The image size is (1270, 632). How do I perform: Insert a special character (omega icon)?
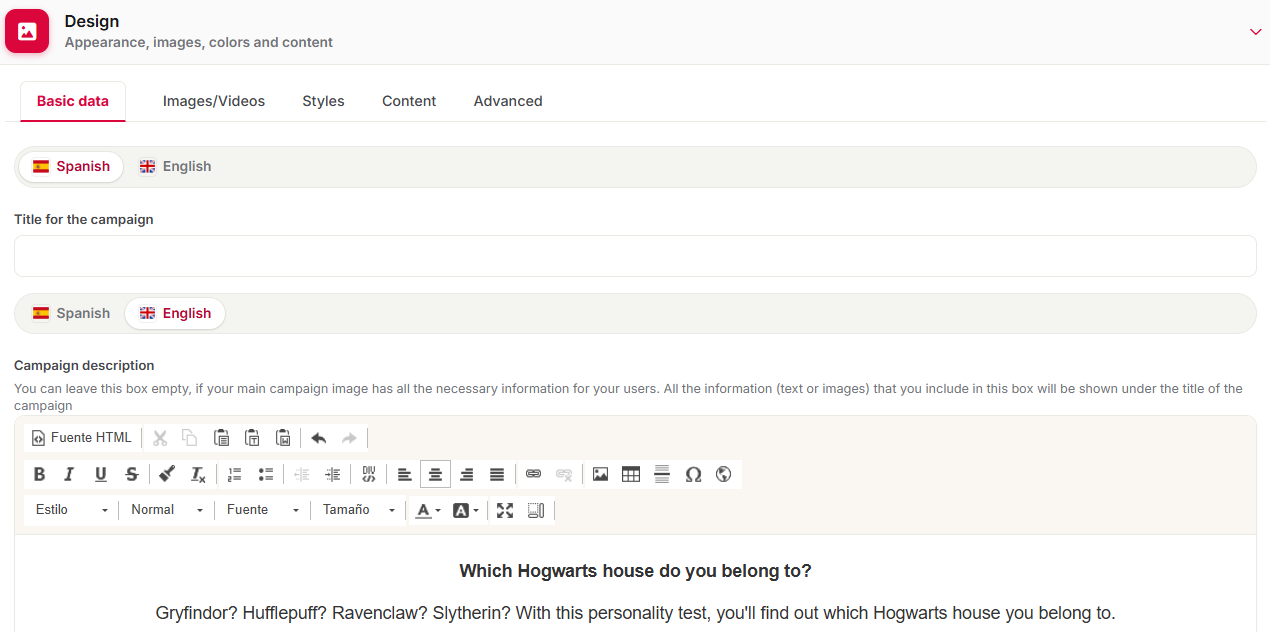point(693,474)
